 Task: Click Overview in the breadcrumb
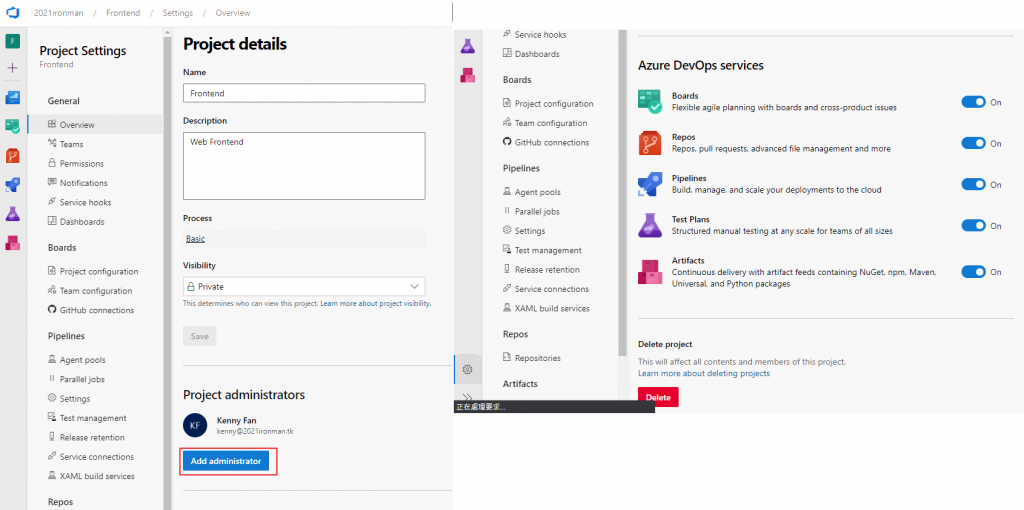click(232, 13)
